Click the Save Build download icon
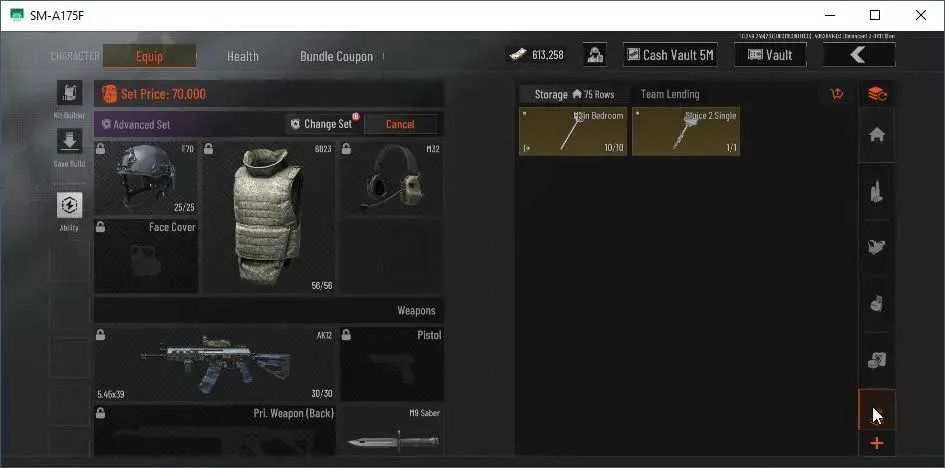This screenshot has width=945, height=468. click(x=69, y=141)
